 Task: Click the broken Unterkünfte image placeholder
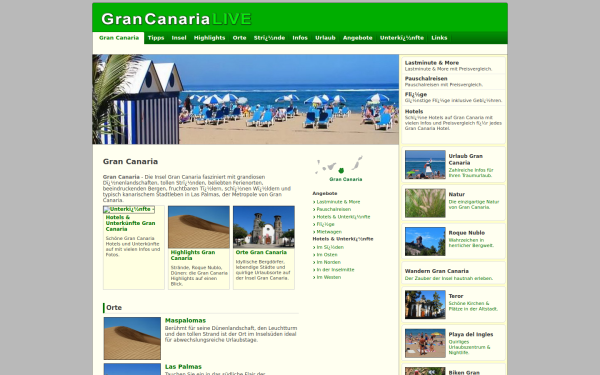tap(129, 209)
